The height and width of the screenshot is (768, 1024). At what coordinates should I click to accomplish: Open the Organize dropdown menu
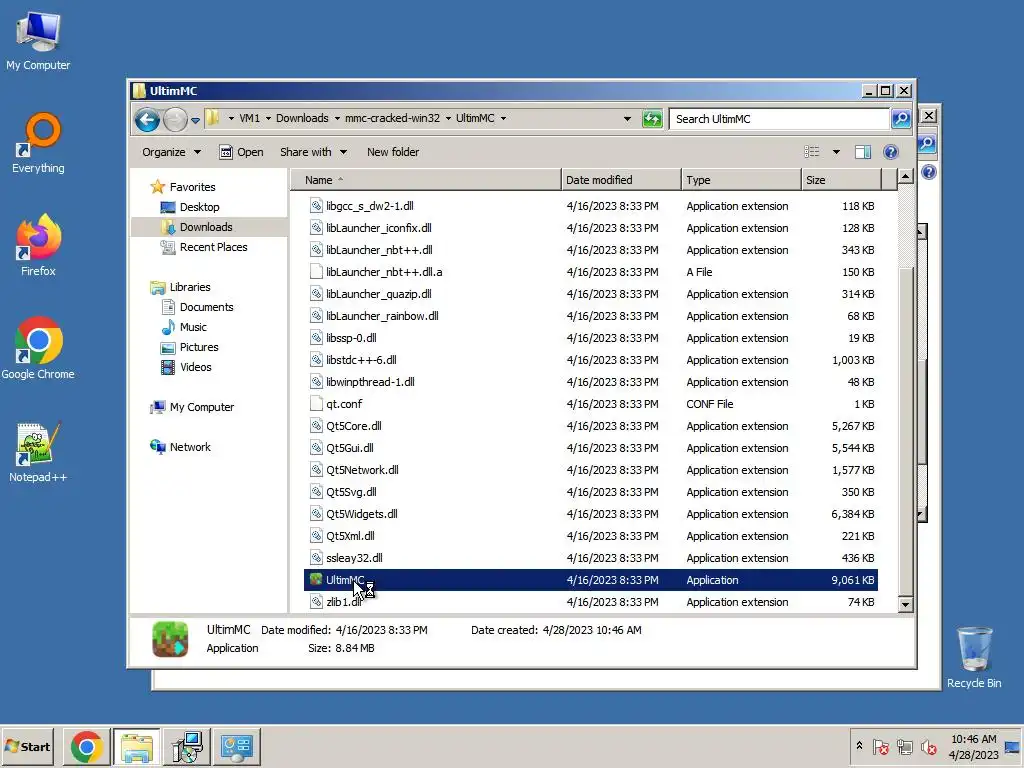[172, 152]
